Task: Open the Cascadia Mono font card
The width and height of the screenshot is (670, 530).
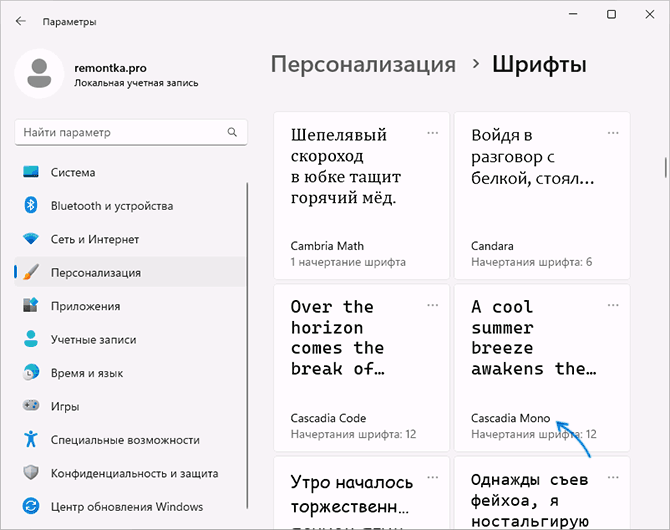Action: click(x=542, y=368)
